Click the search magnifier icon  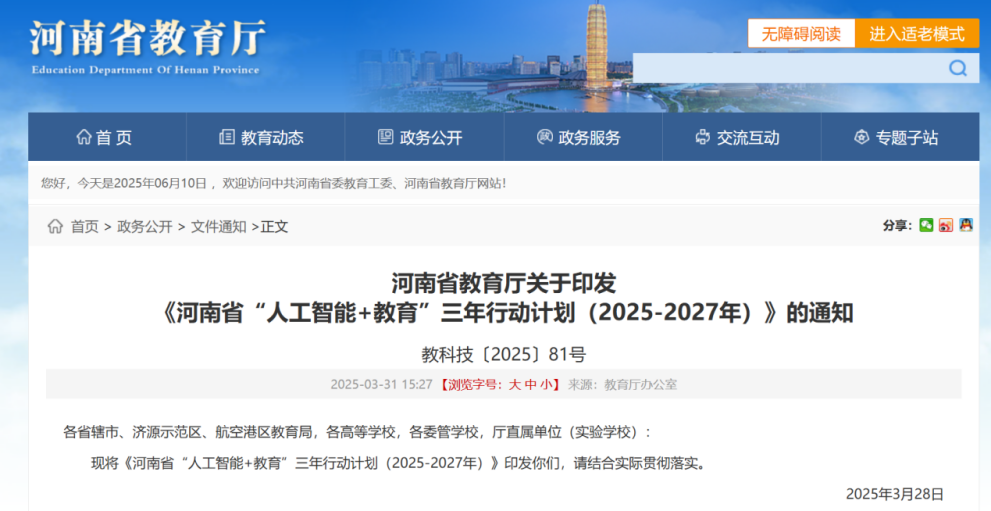958,68
